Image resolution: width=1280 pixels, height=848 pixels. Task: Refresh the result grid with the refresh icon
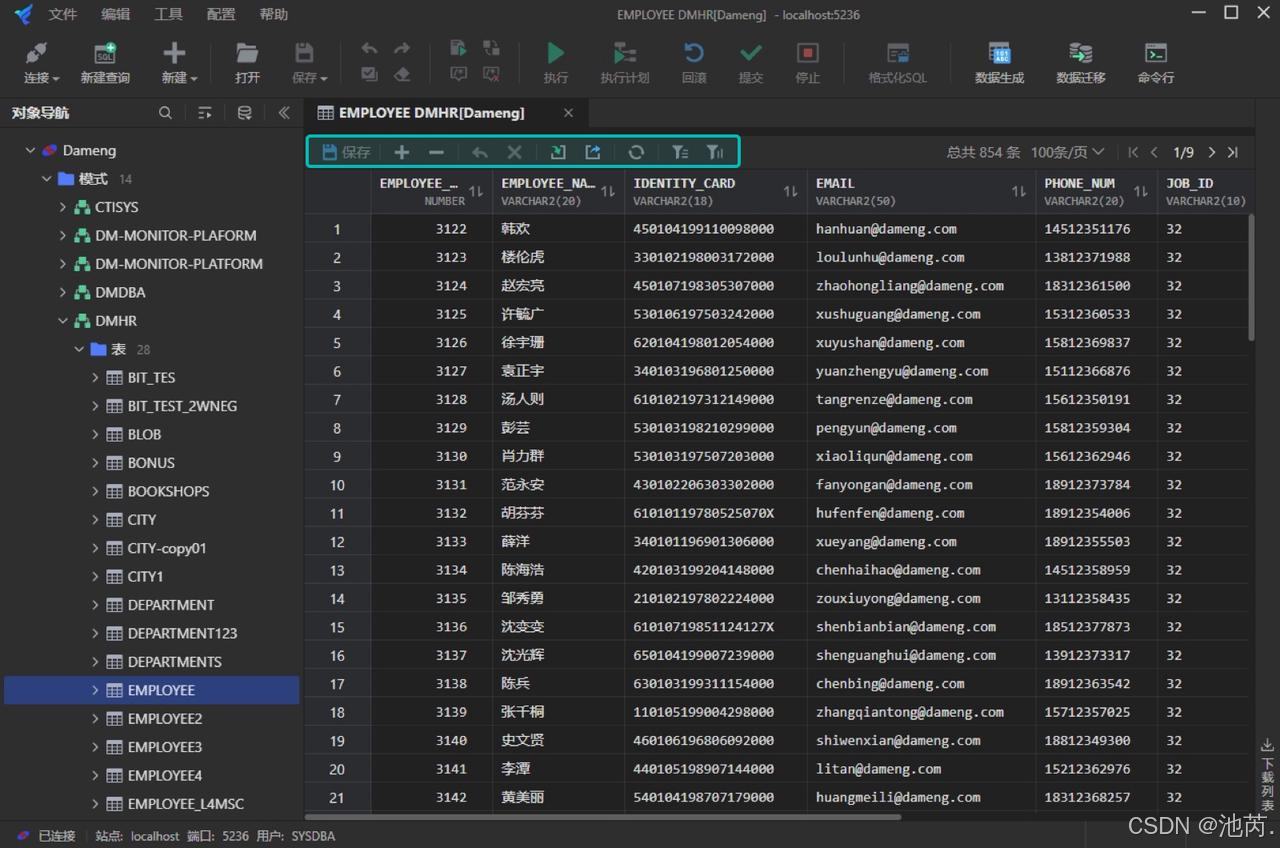pyautogui.click(x=637, y=152)
